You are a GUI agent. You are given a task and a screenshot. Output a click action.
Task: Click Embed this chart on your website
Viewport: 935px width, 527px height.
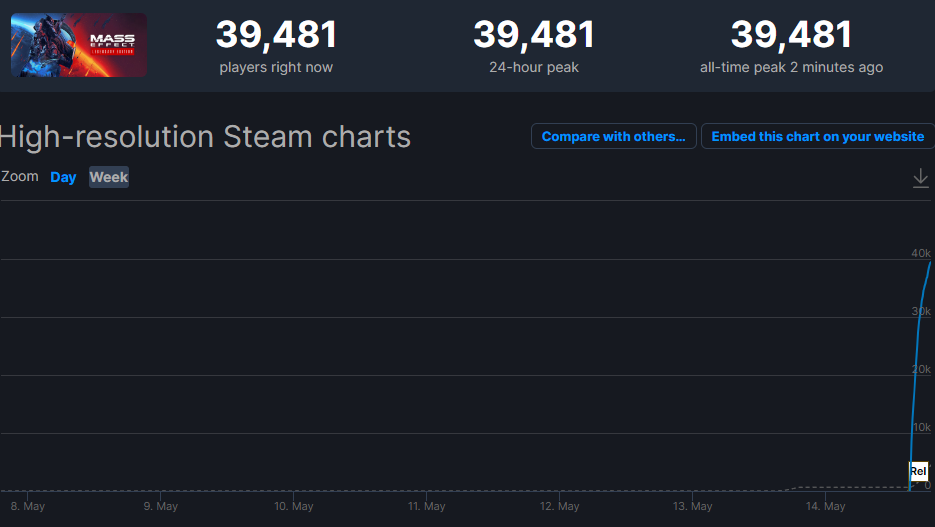(818, 137)
